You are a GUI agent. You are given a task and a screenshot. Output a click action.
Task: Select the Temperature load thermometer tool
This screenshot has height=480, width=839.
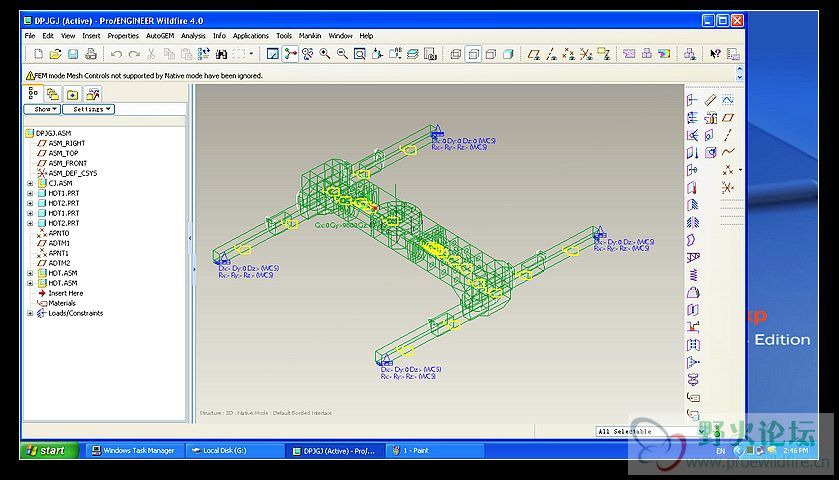point(692,188)
